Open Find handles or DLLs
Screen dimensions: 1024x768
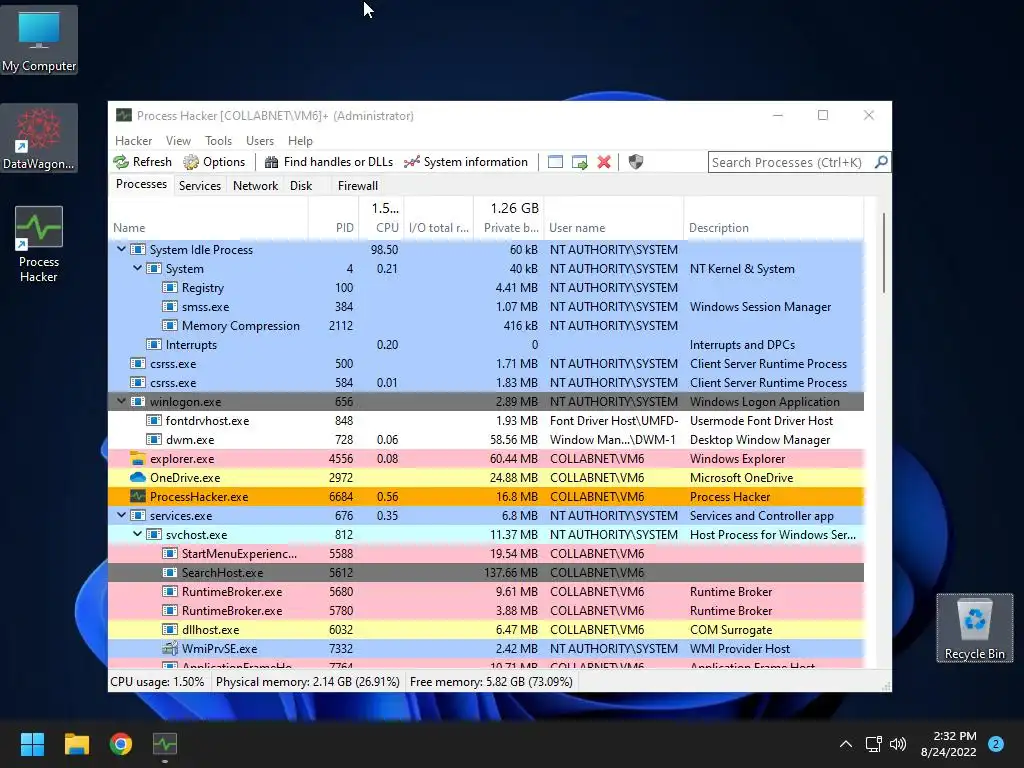[x=329, y=162]
